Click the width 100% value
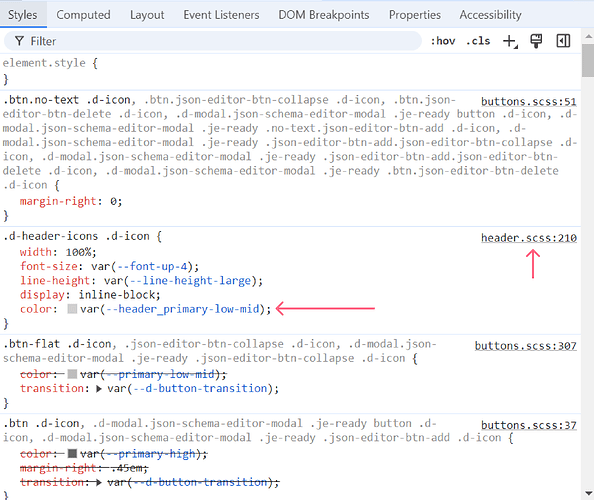This screenshot has width=594, height=500. point(78,252)
